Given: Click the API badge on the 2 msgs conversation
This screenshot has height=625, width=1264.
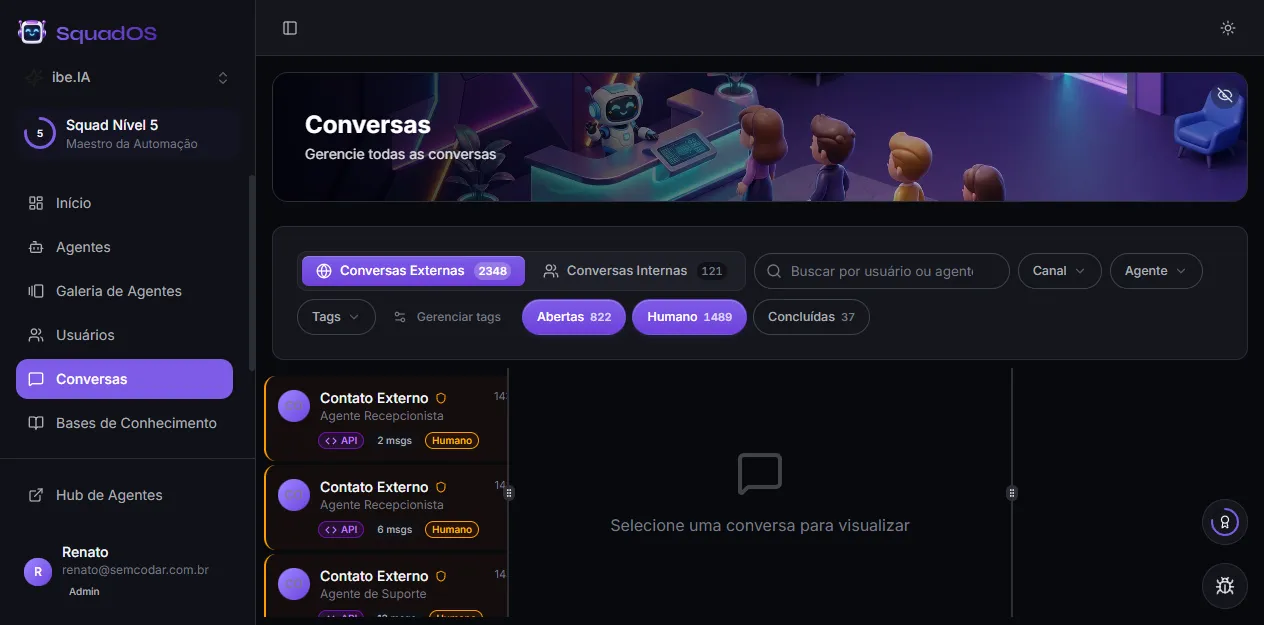Looking at the screenshot, I should [x=341, y=440].
